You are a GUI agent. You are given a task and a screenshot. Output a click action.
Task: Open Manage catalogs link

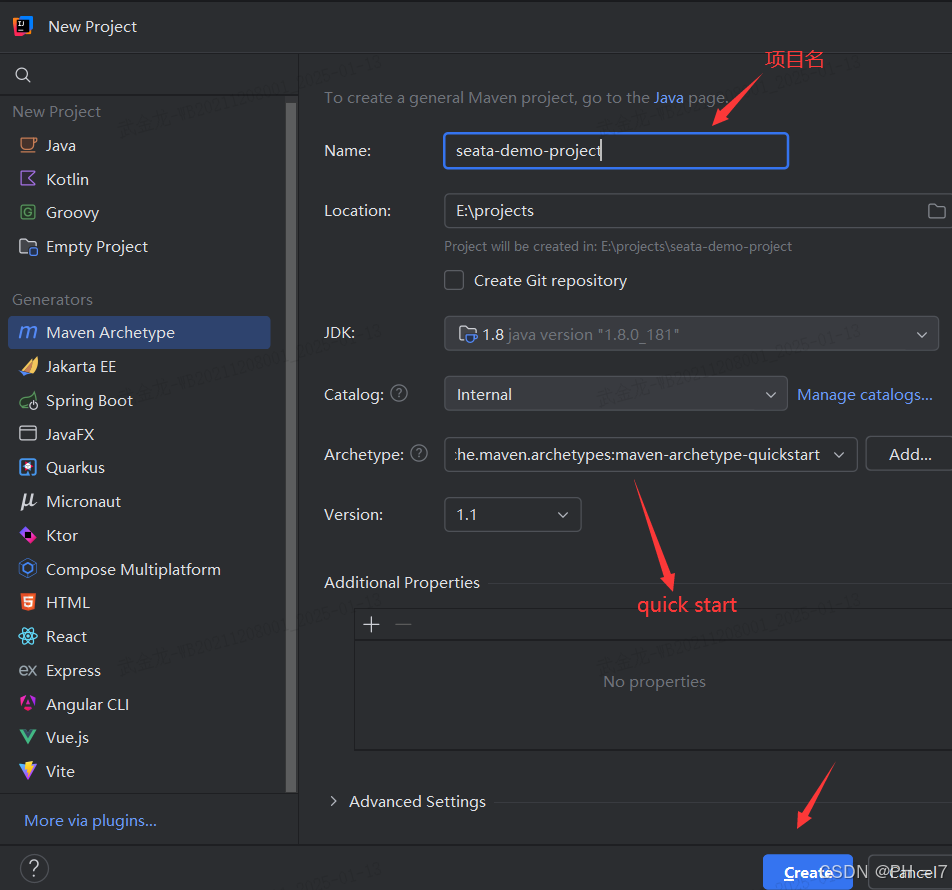coord(865,395)
